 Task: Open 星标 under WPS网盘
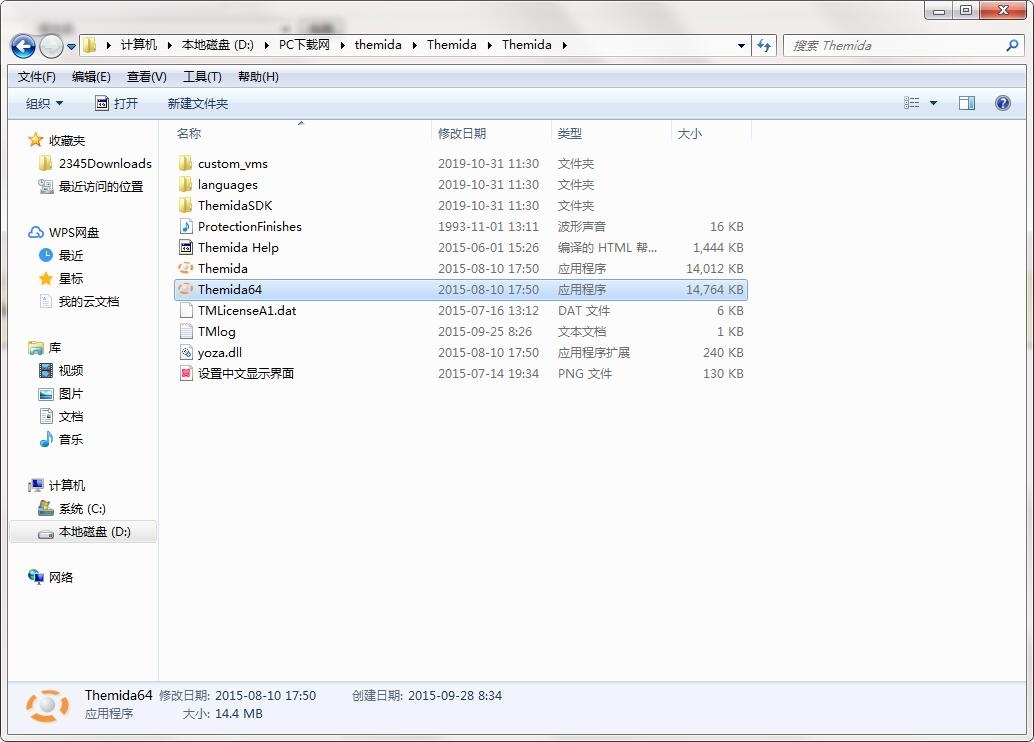click(61, 278)
